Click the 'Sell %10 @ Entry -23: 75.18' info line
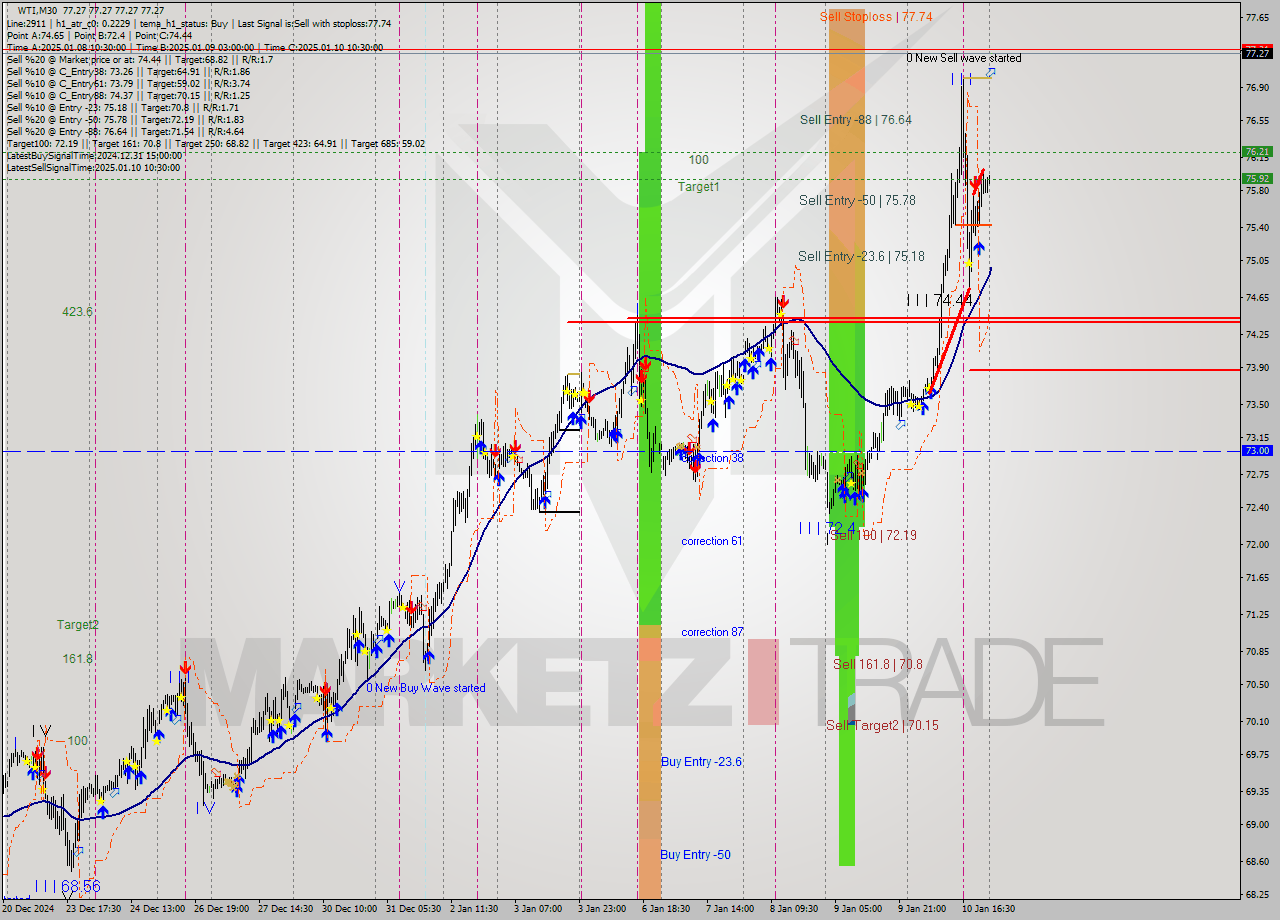The width and height of the screenshot is (1280, 920). coord(123,108)
